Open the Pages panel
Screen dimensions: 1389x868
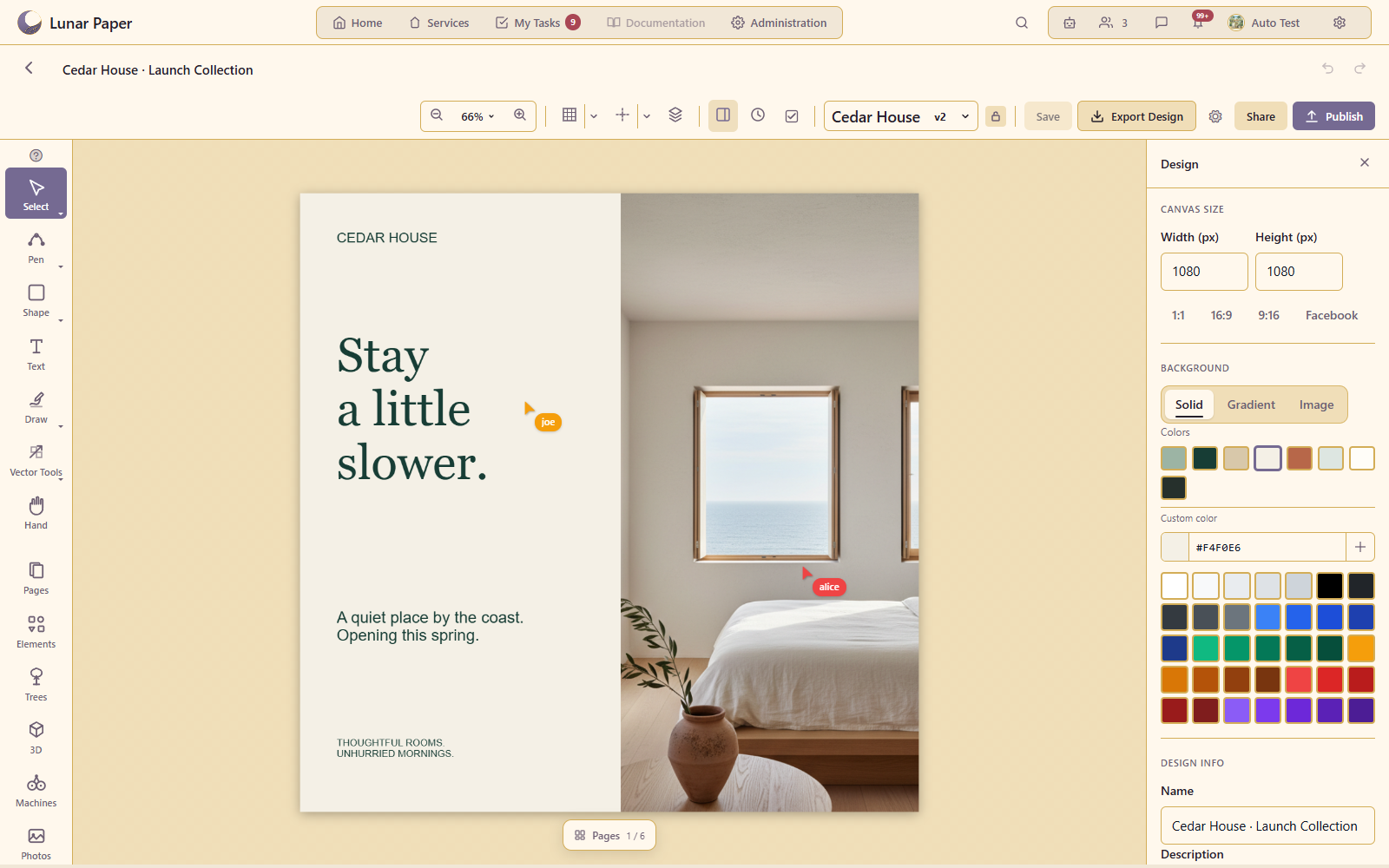pyautogui.click(x=36, y=578)
